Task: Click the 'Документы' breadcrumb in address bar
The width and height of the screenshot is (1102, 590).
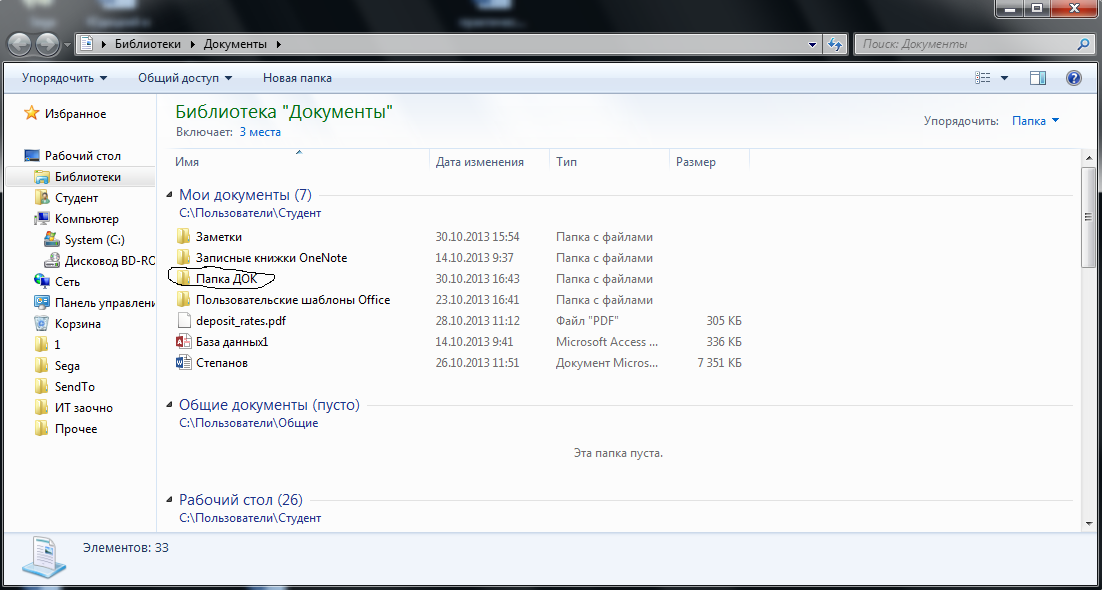Action: tap(235, 44)
